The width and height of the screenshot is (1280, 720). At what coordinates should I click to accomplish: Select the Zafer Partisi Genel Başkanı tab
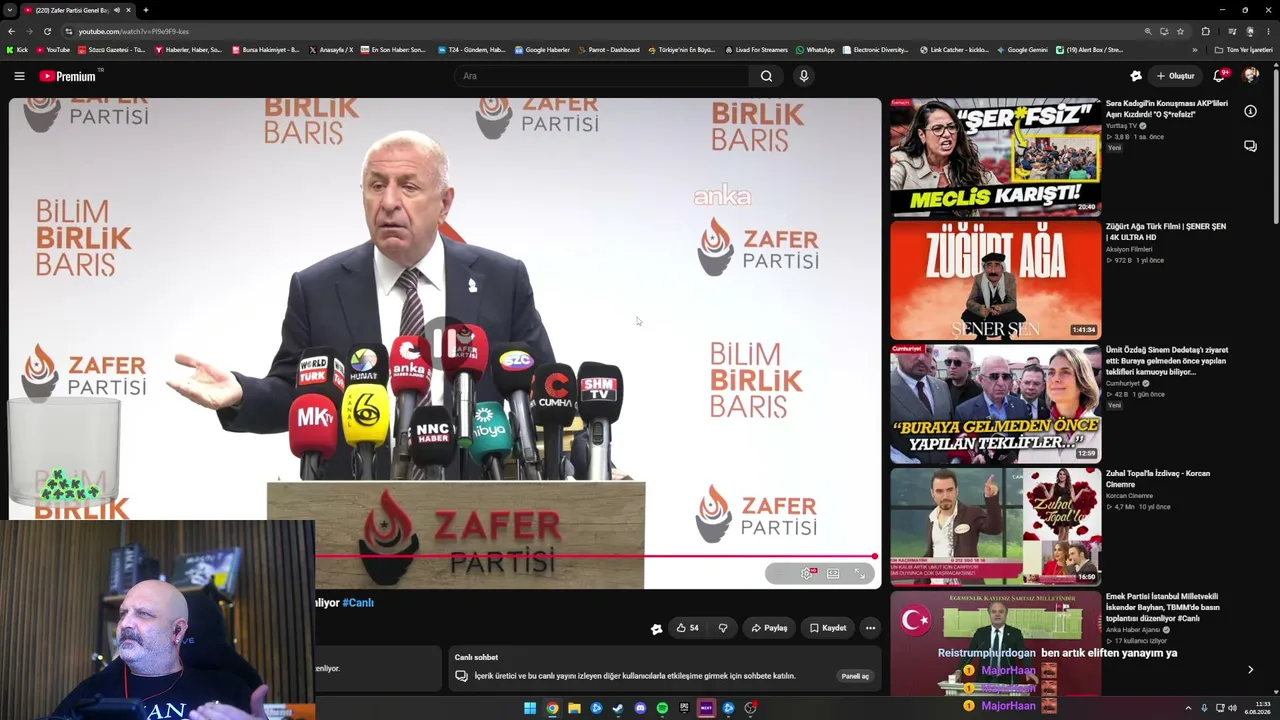click(78, 10)
